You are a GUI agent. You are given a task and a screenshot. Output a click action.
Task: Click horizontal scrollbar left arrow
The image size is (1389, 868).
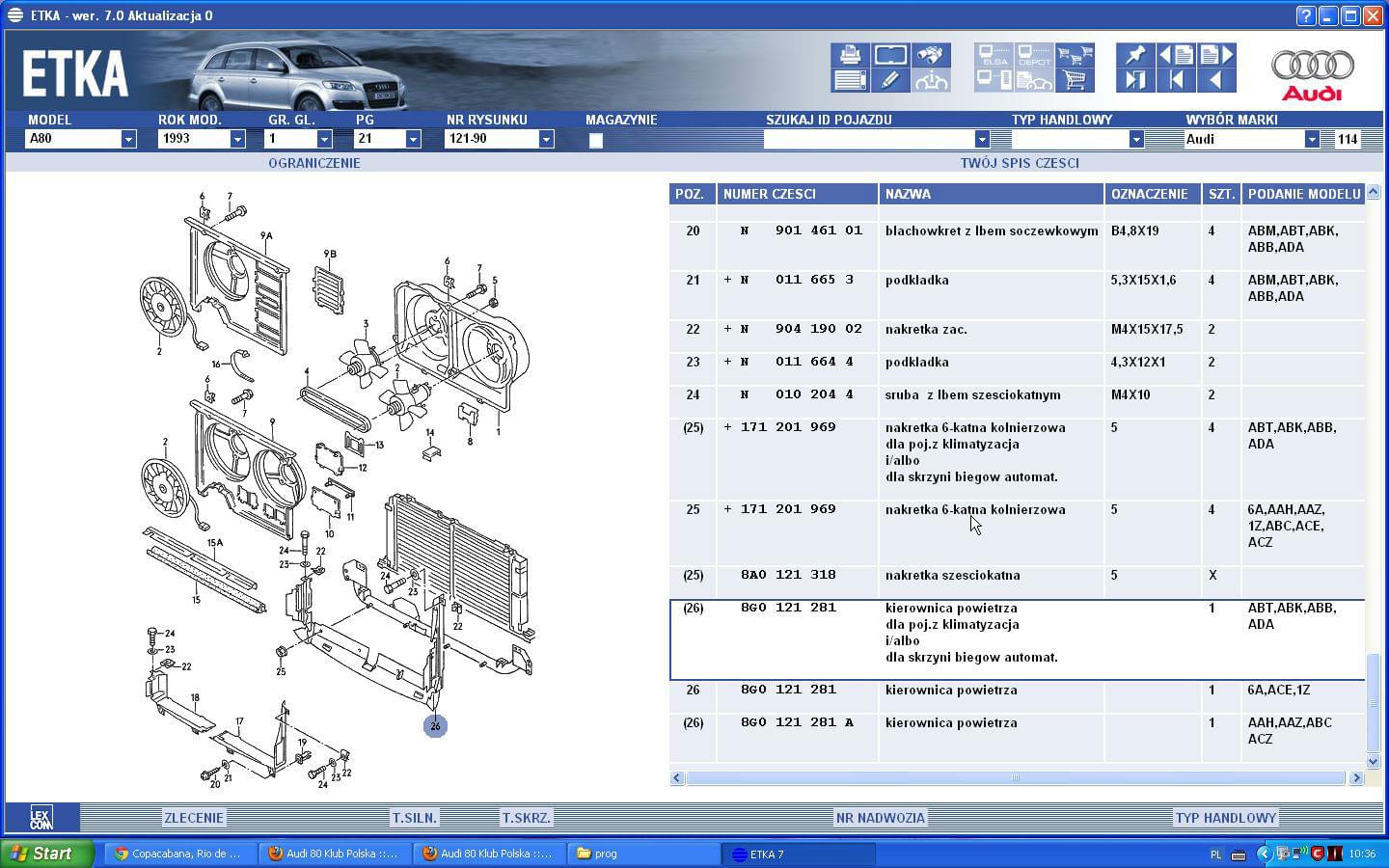tap(677, 777)
